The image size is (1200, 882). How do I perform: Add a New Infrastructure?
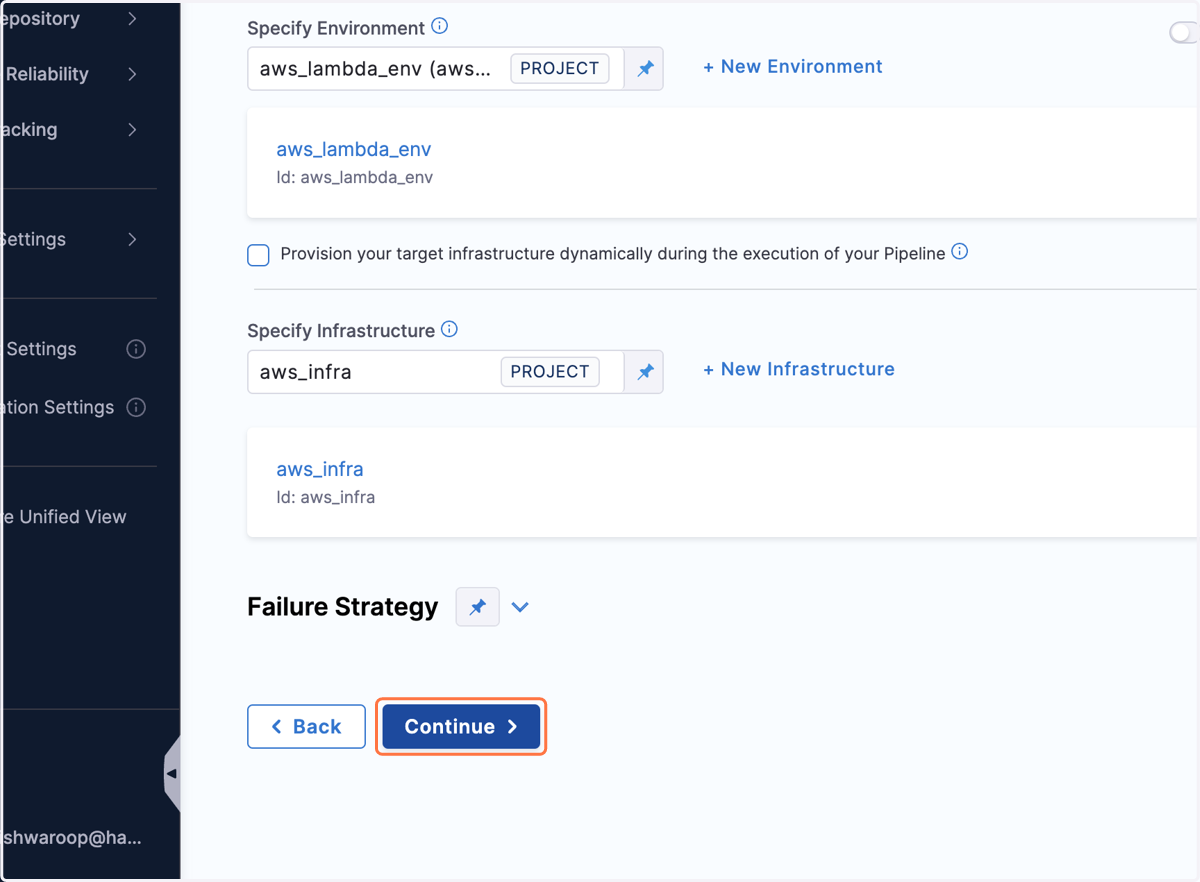coord(798,369)
